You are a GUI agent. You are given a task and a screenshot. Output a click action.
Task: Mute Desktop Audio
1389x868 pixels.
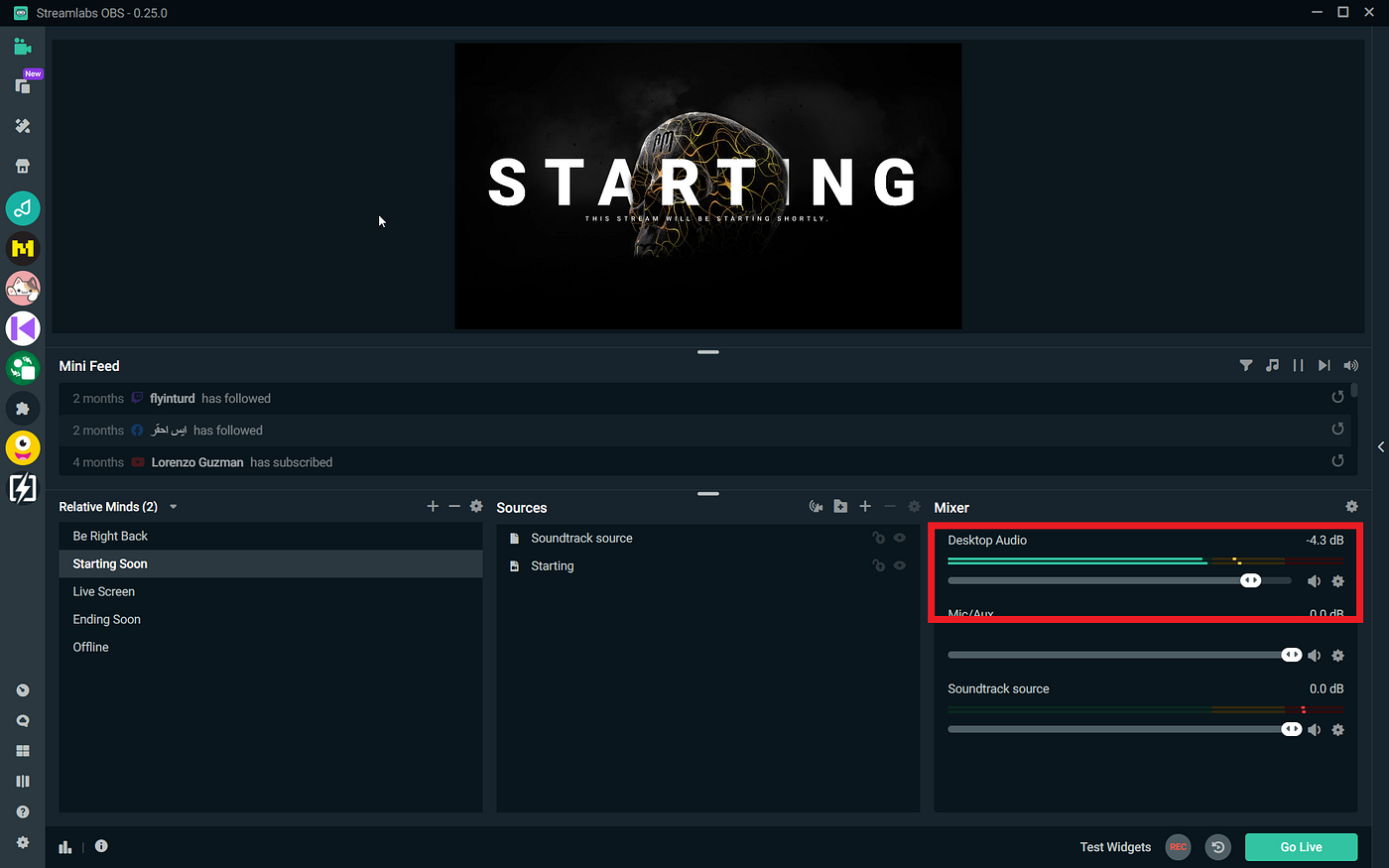pyautogui.click(x=1314, y=581)
